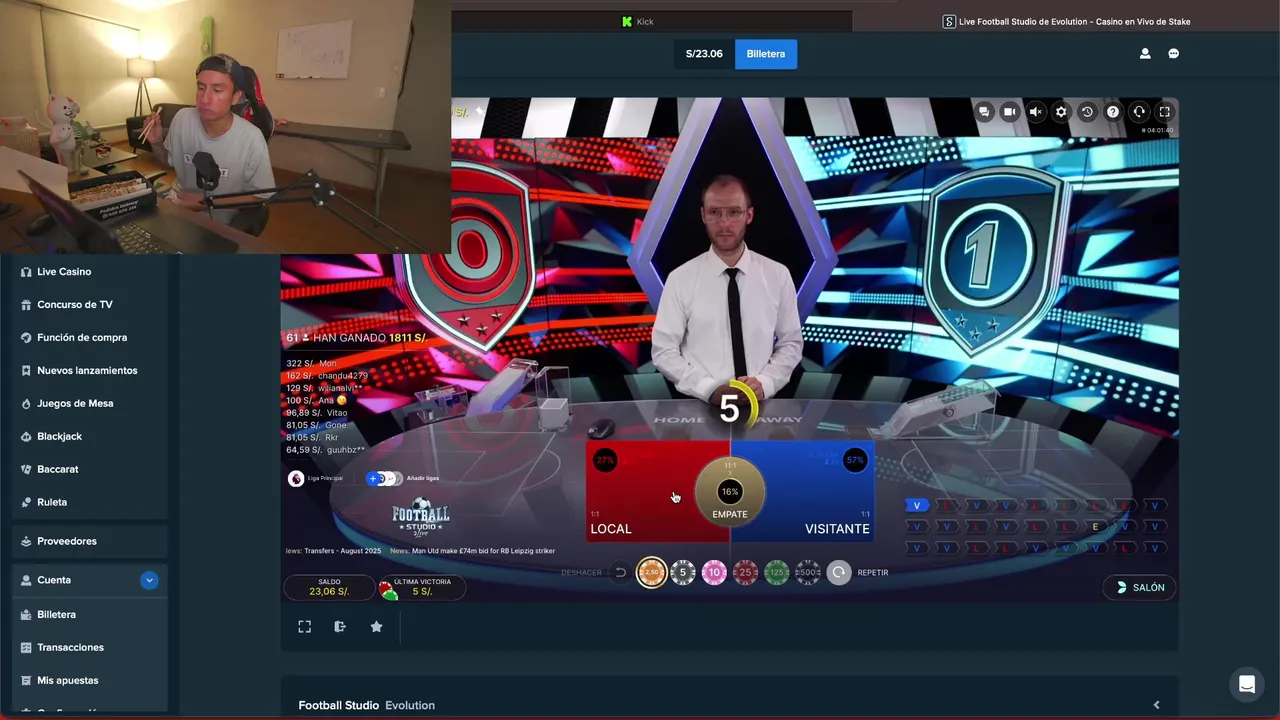
Task: Switch to the Kick browser tab
Action: [638, 21]
